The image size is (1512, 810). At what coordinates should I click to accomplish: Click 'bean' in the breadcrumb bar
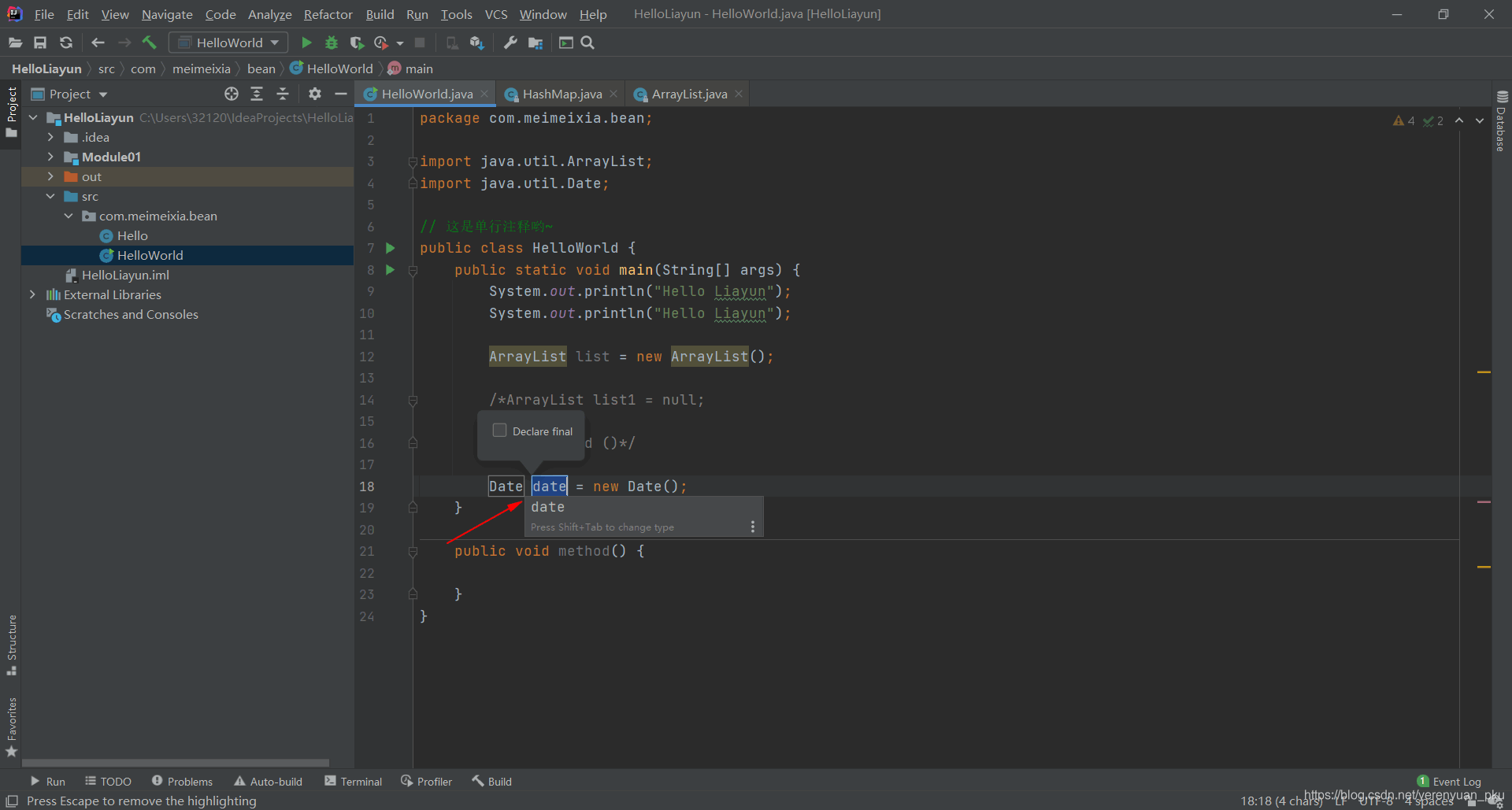click(261, 69)
